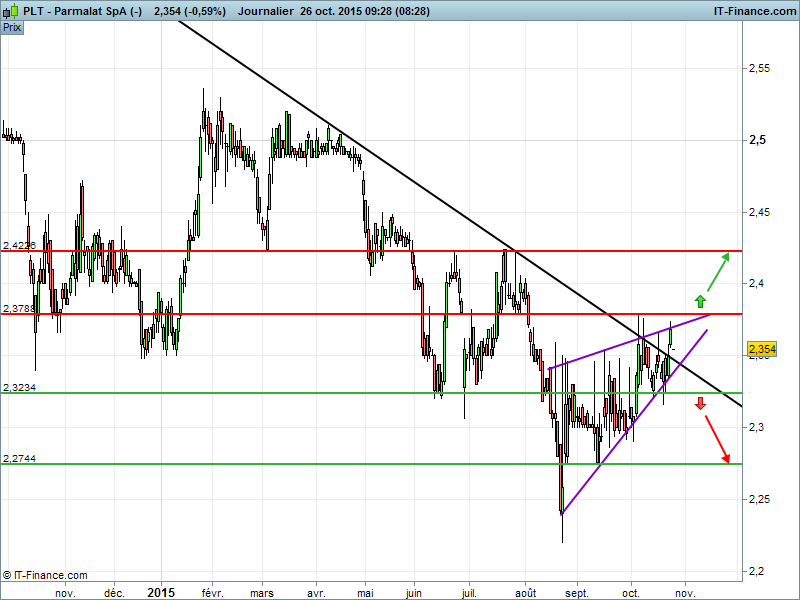The height and width of the screenshot is (600, 800).
Task: Click the PLT - Parmalat SpA title text
Action: (83, 11)
